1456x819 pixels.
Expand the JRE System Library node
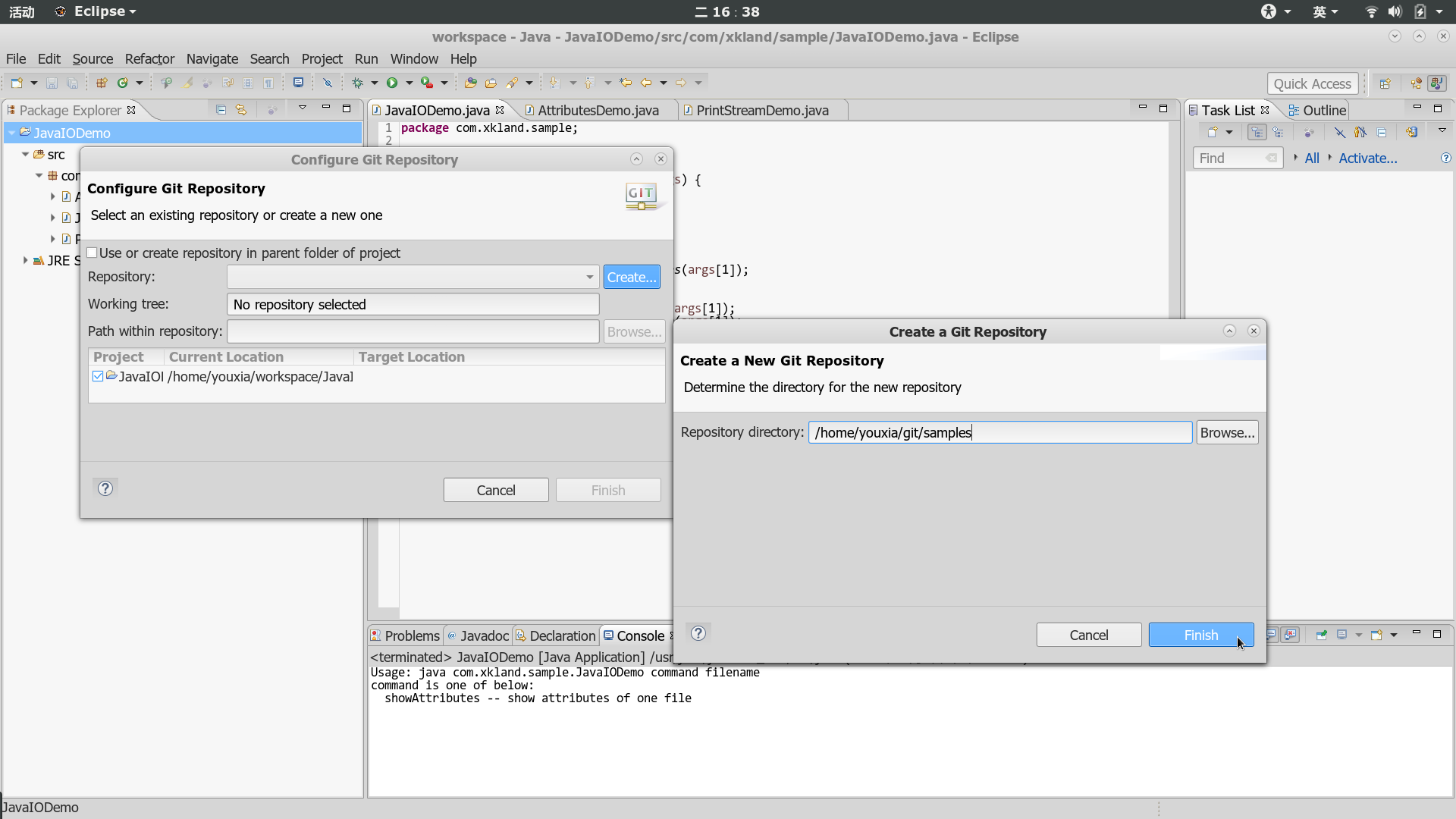(x=25, y=260)
